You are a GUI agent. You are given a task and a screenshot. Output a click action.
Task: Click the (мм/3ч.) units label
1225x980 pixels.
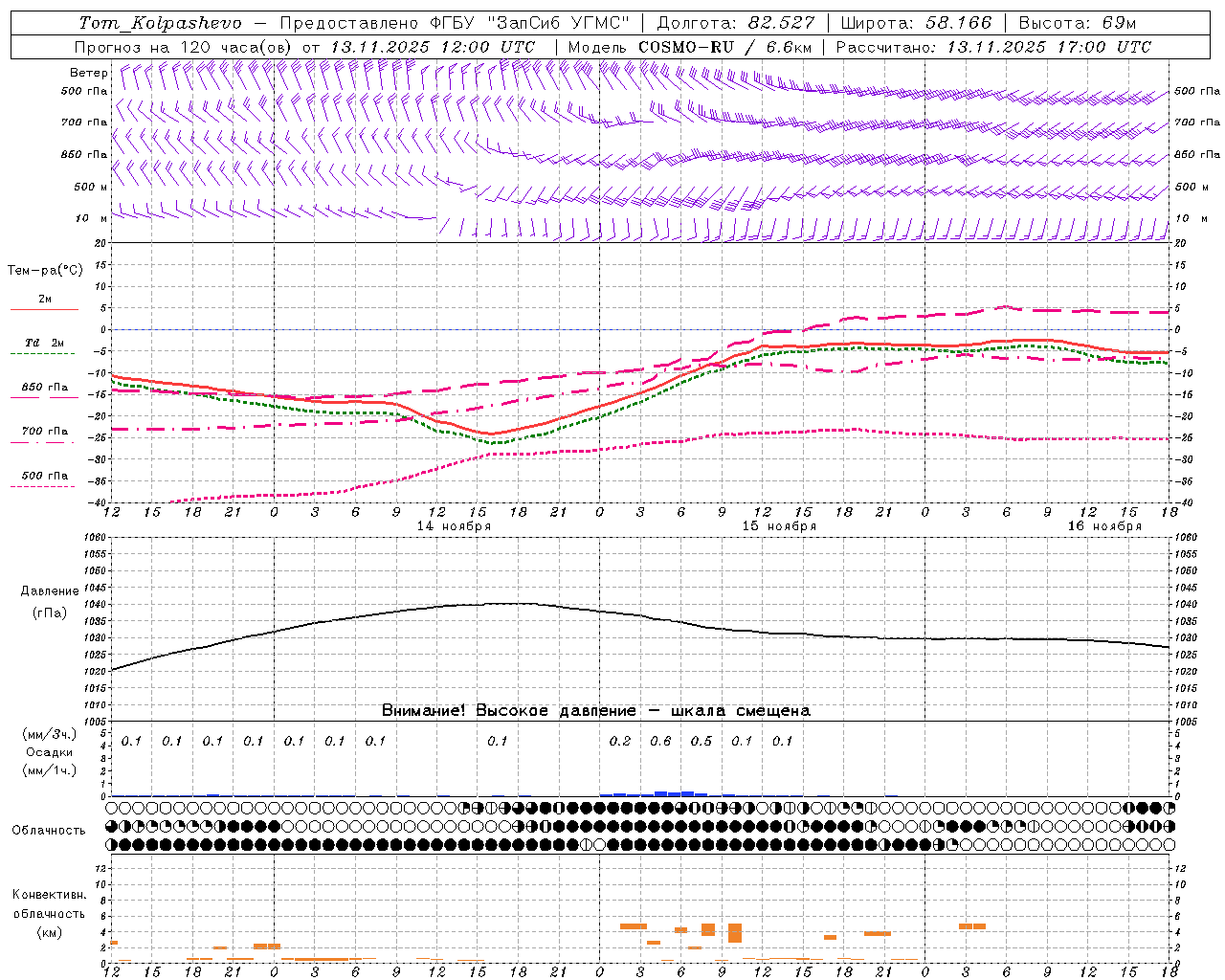point(49,734)
